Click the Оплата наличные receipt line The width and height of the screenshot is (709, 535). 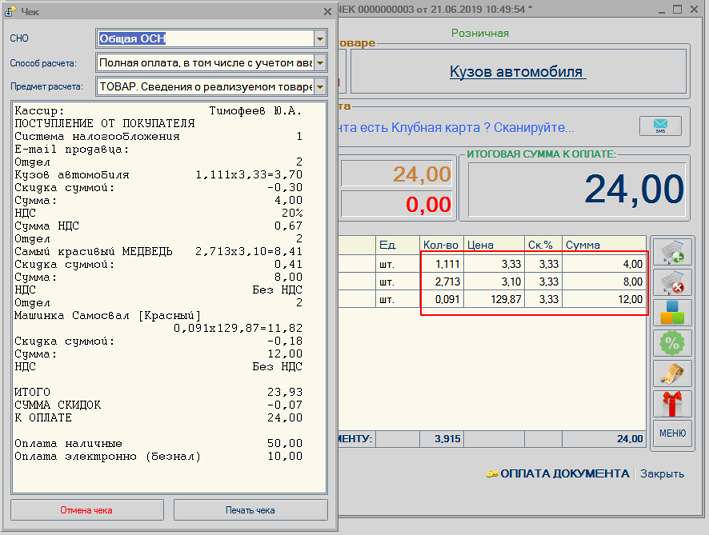coord(158,443)
